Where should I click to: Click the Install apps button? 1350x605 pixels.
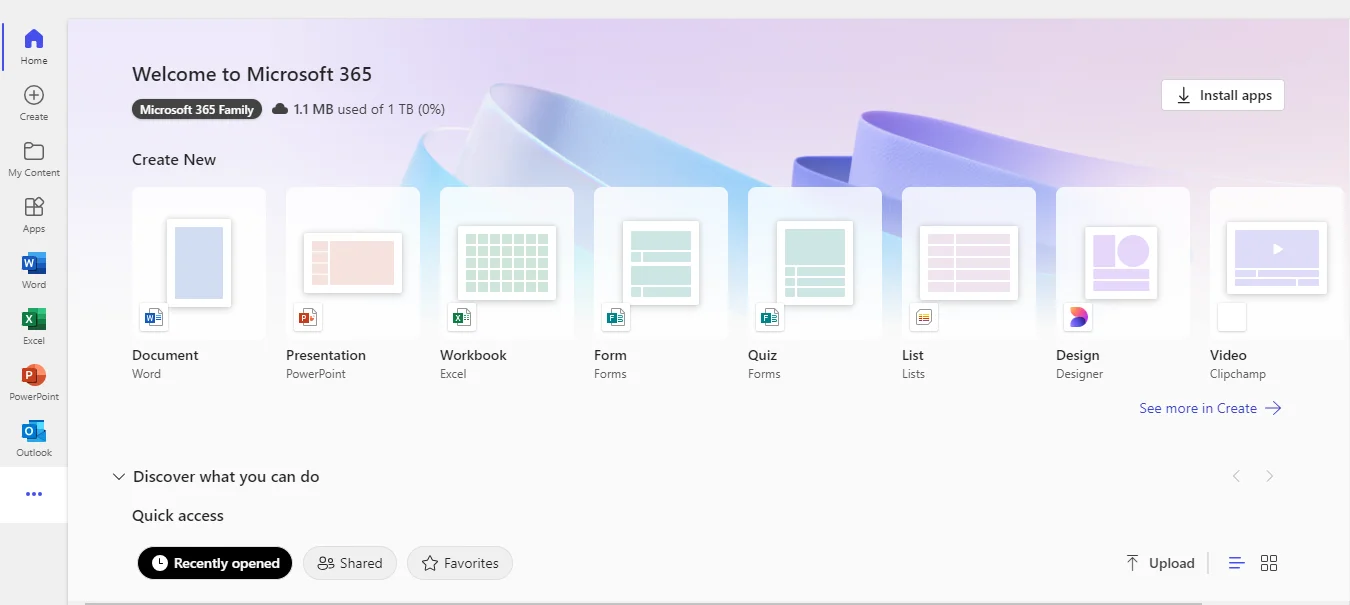pos(1223,95)
